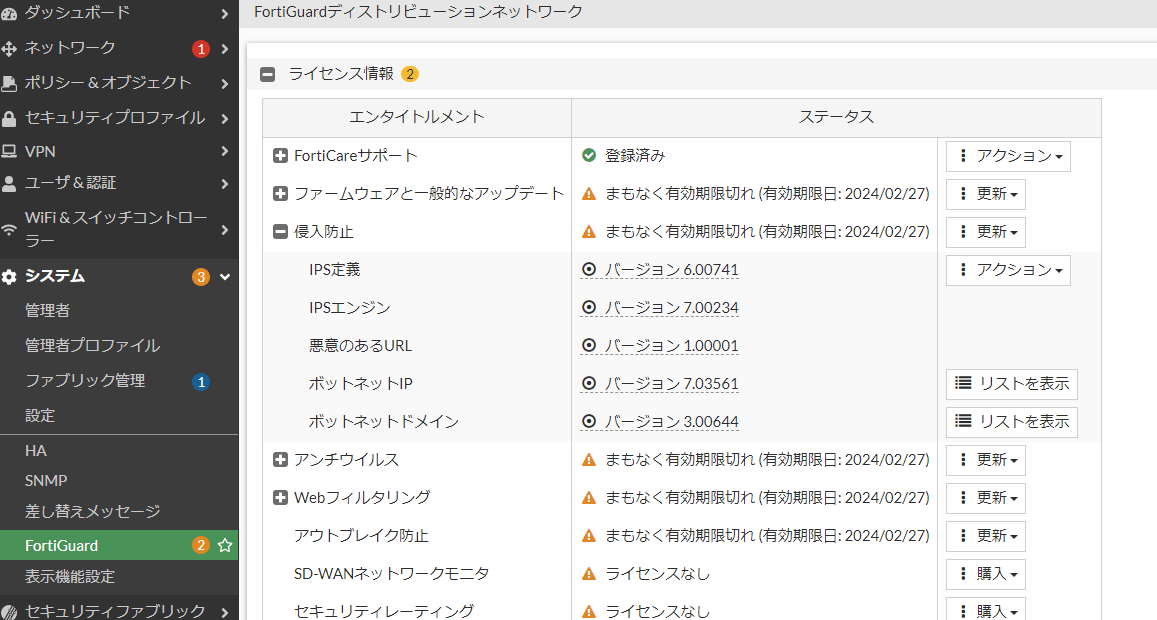
Task: Click the System gear icon
Action: [x=9, y=277]
